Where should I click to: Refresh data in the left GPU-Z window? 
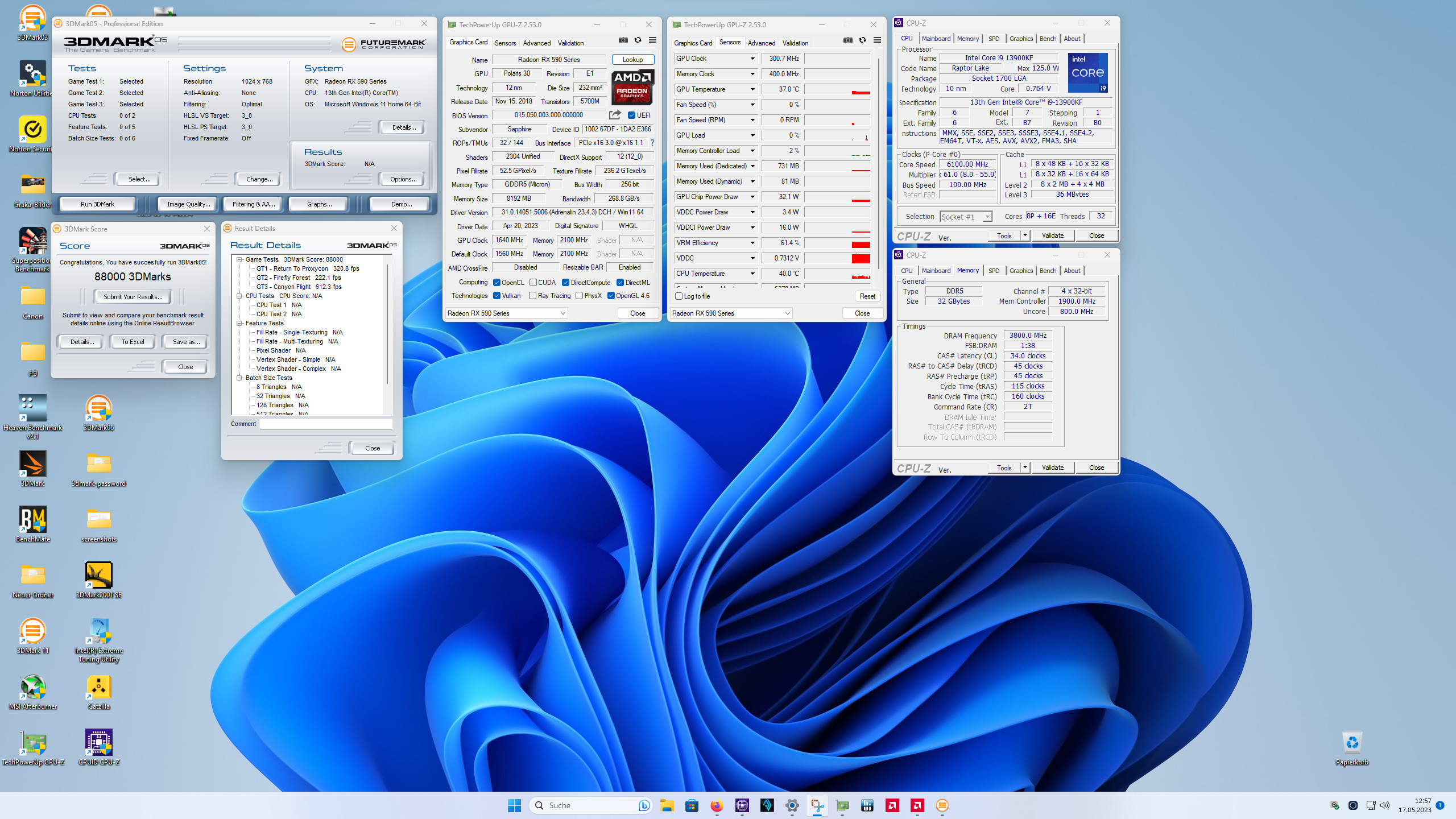(638, 40)
